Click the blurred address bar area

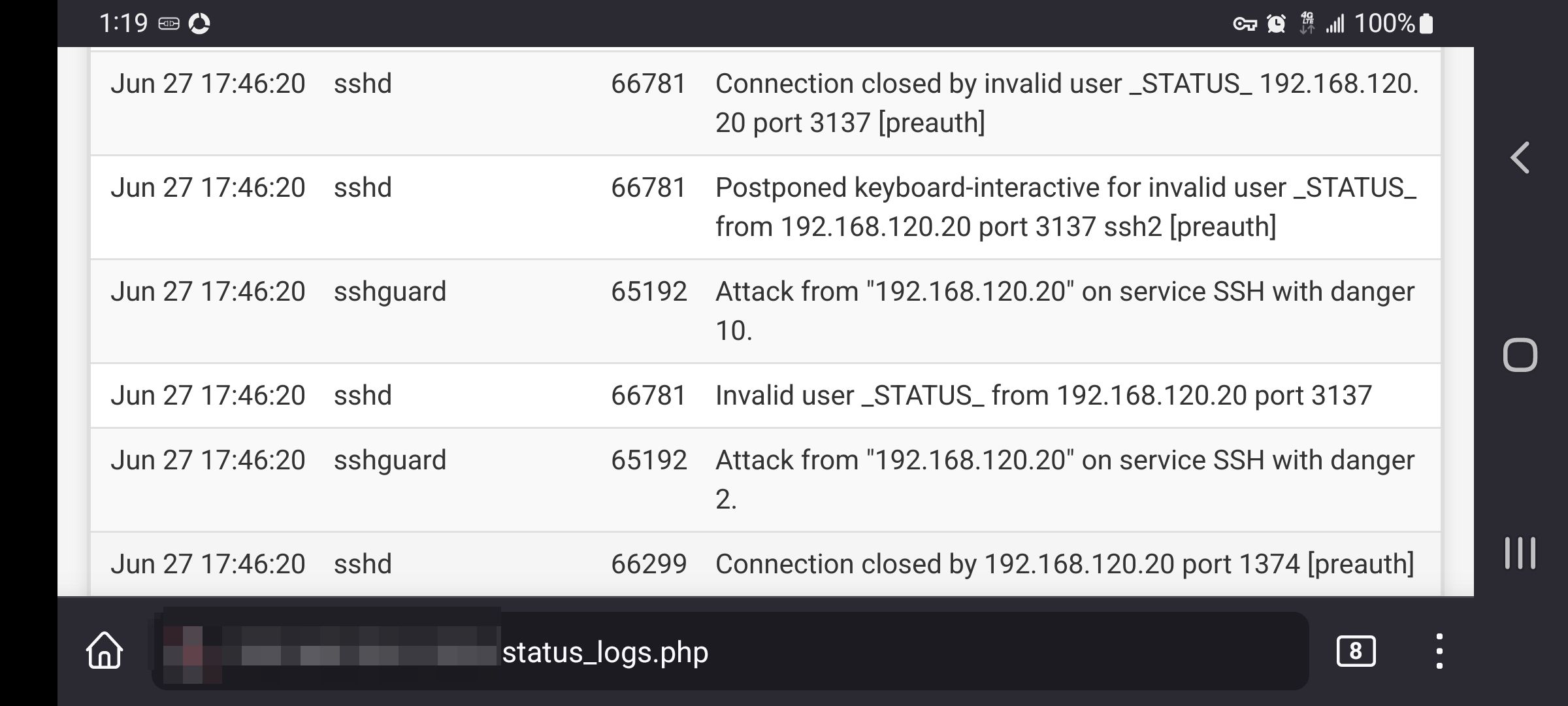[330, 651]
